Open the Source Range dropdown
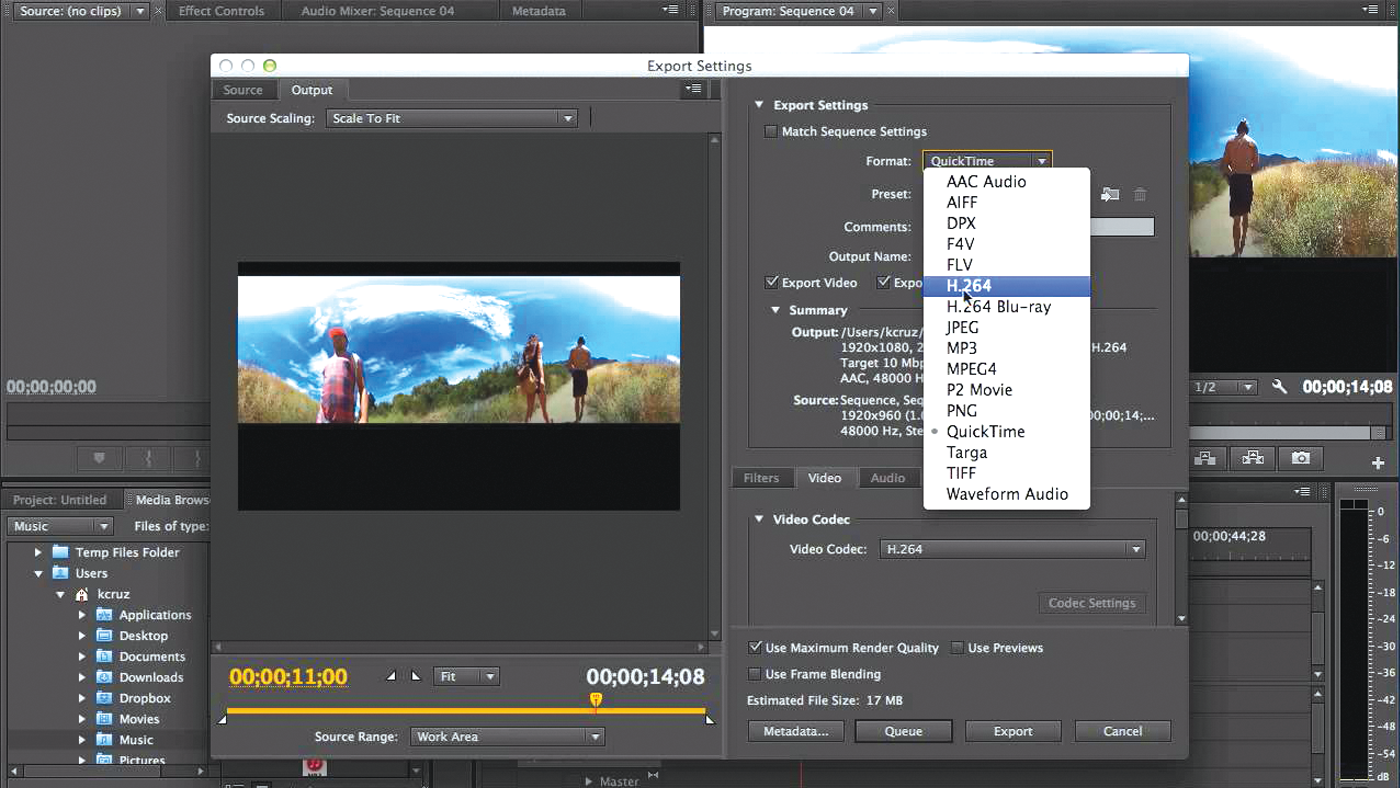Image resolution: width=1400 pixels, height=788 pixels. tap(507, 737)
